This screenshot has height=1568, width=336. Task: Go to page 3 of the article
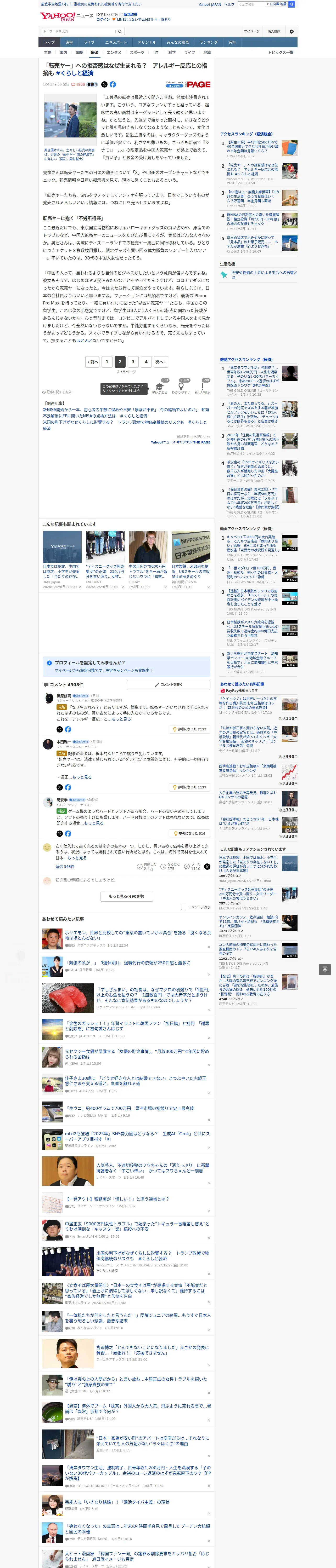tap(133, 362)
